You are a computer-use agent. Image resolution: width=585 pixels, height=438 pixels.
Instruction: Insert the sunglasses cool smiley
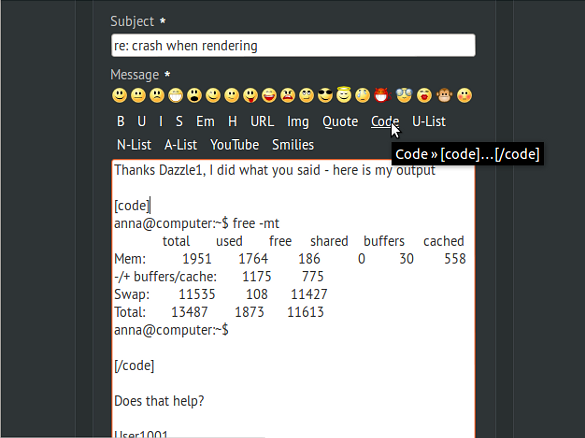pos(325,96)
